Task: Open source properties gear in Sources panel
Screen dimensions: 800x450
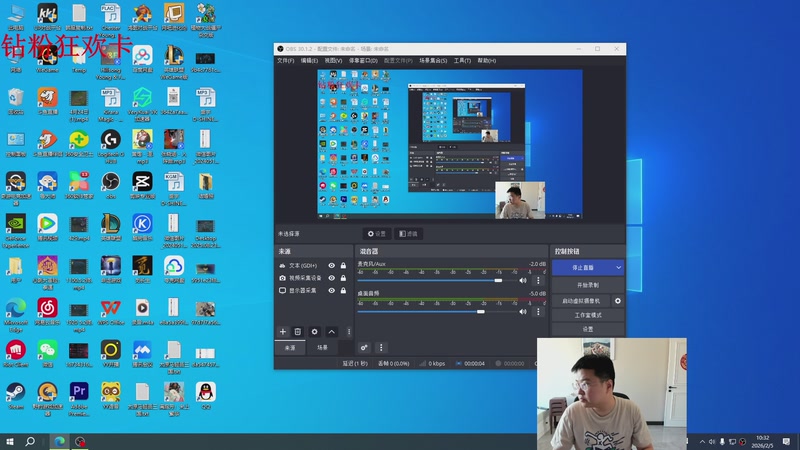Action: (314, 332)
